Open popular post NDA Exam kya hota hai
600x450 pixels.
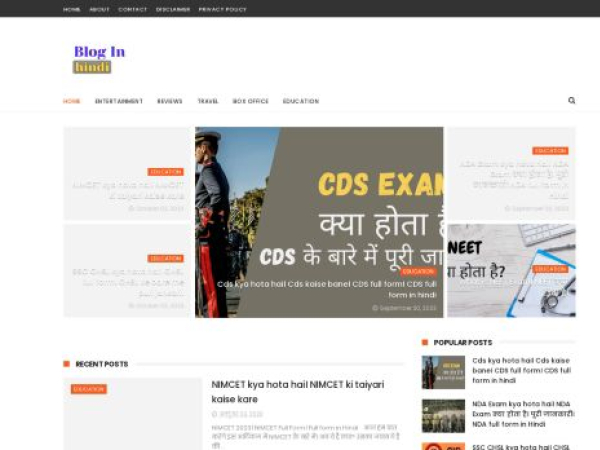(x=523, y=414)
